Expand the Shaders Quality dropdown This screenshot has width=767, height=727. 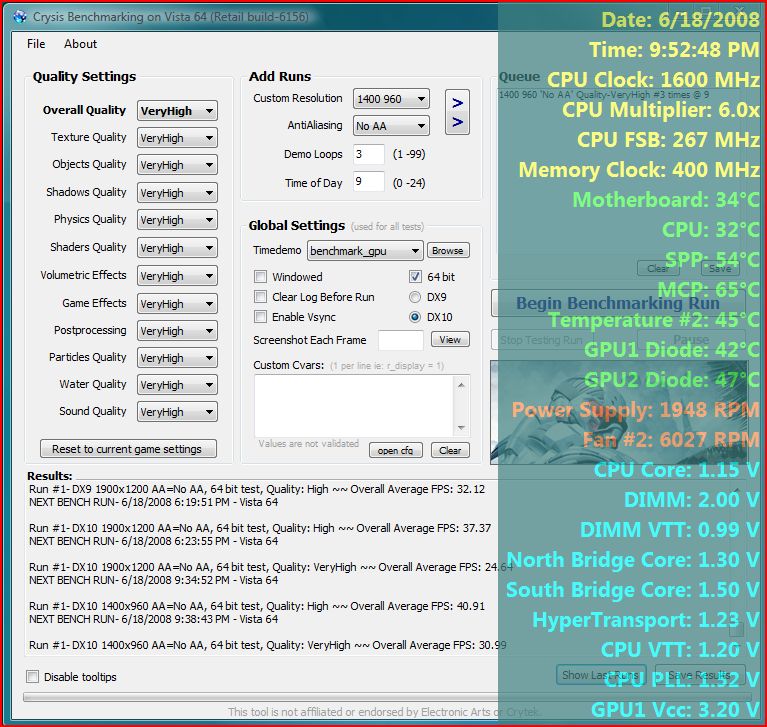click(x=177, y=248)
